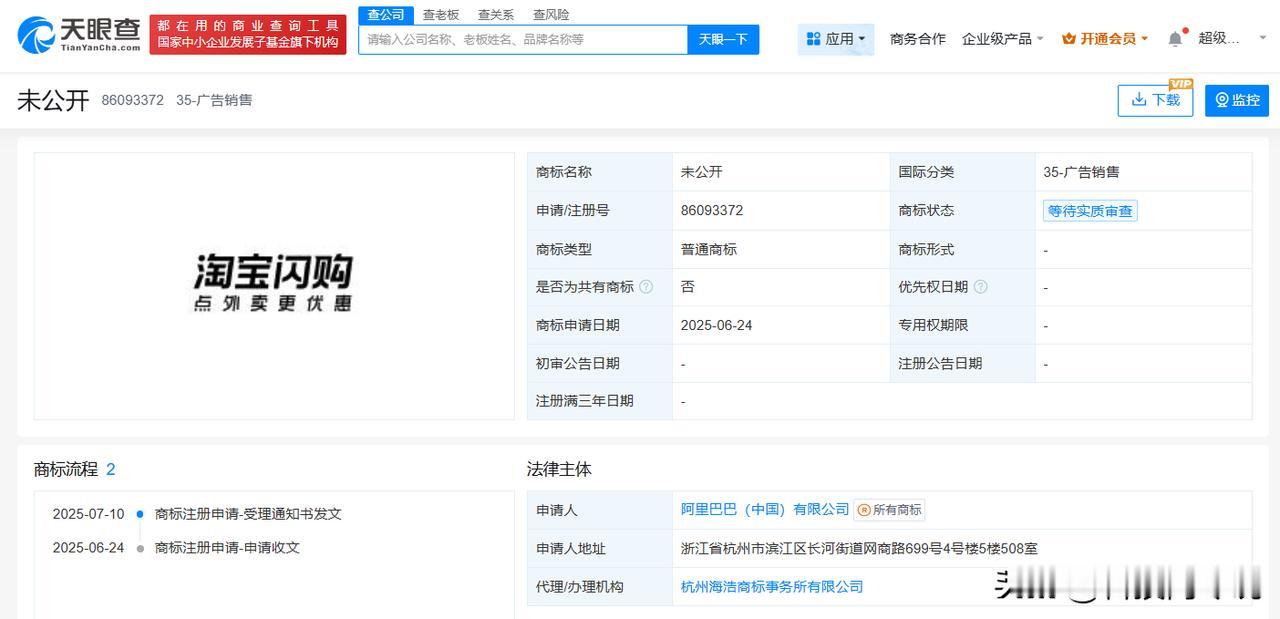Click help icon next to 优先权日期
The height and width of the screenshot is (619, 1280).
click(x=980, y=287)
